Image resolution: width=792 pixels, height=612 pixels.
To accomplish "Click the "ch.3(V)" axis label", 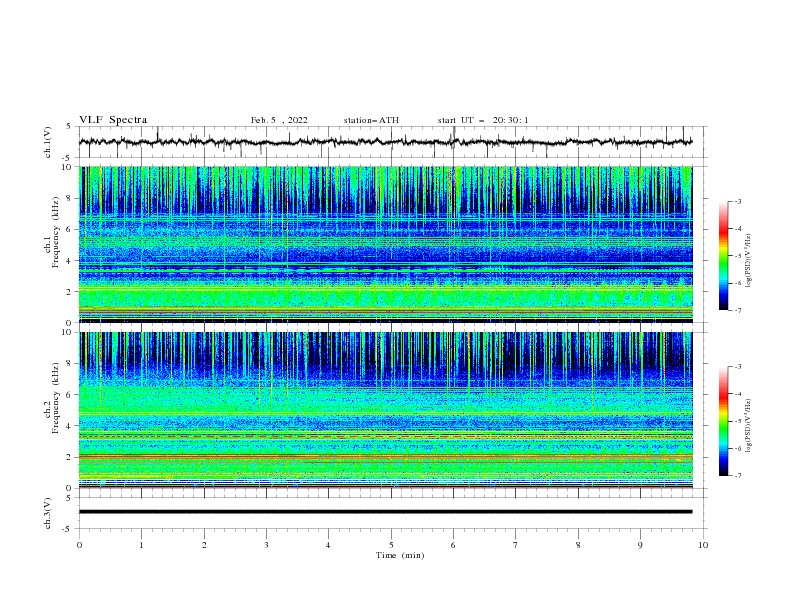I will point(48,513).
